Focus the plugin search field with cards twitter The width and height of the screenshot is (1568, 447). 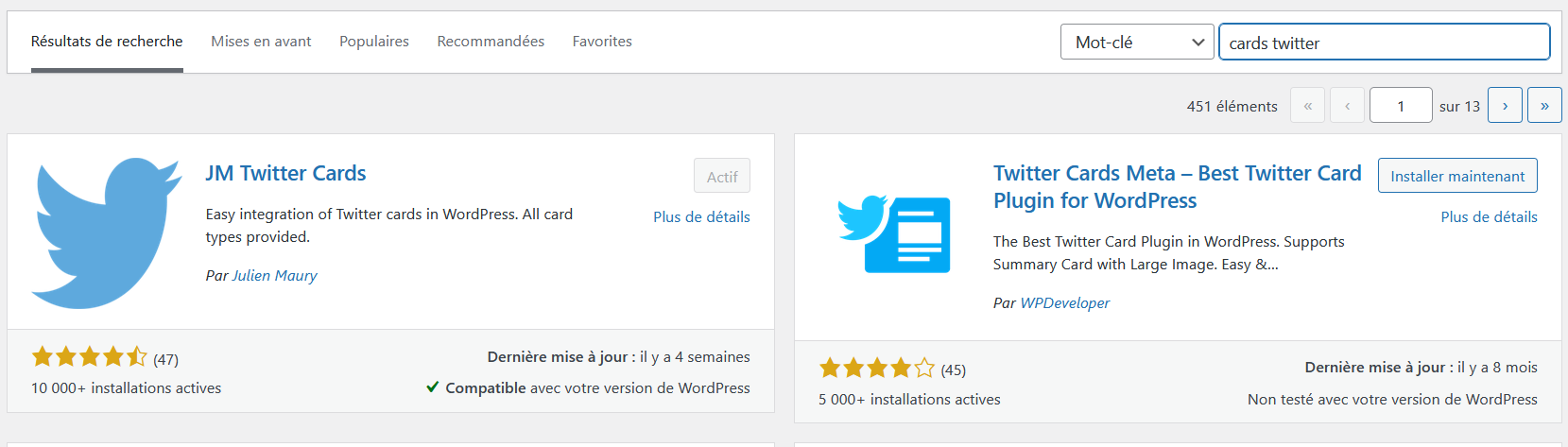click(1384, 42)
